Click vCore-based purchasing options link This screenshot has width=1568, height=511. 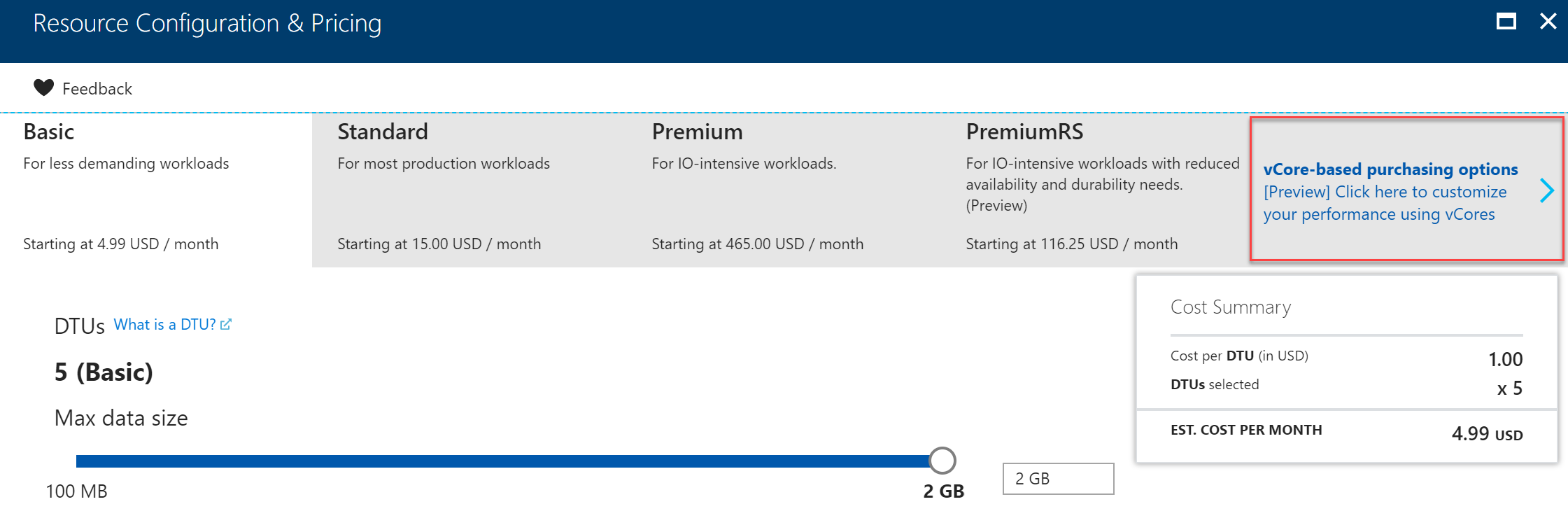[x=1390, y=169]
